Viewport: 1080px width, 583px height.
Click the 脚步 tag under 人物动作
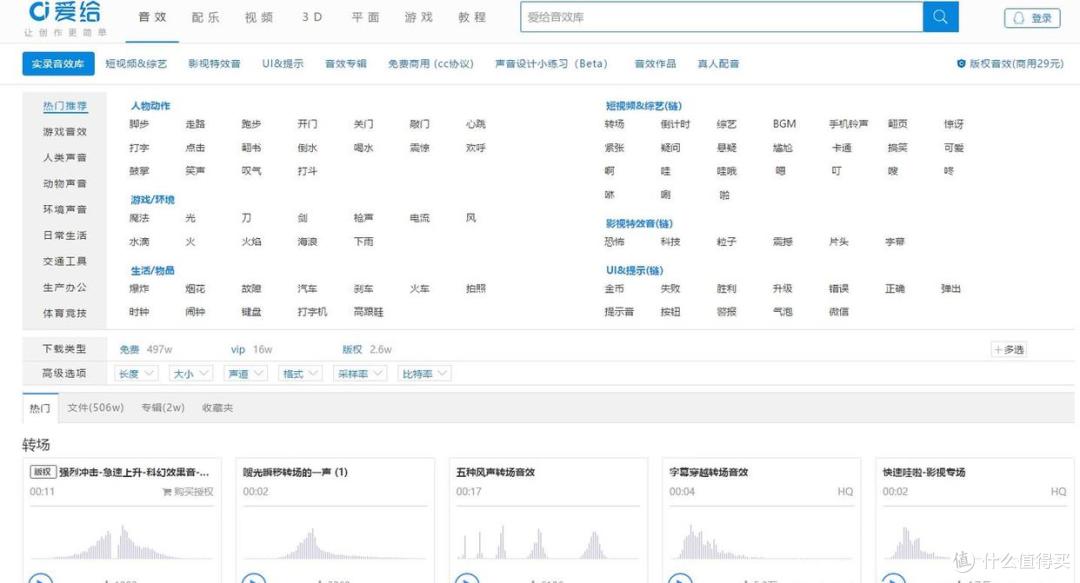pyautogui.click(x=139, y=124)
